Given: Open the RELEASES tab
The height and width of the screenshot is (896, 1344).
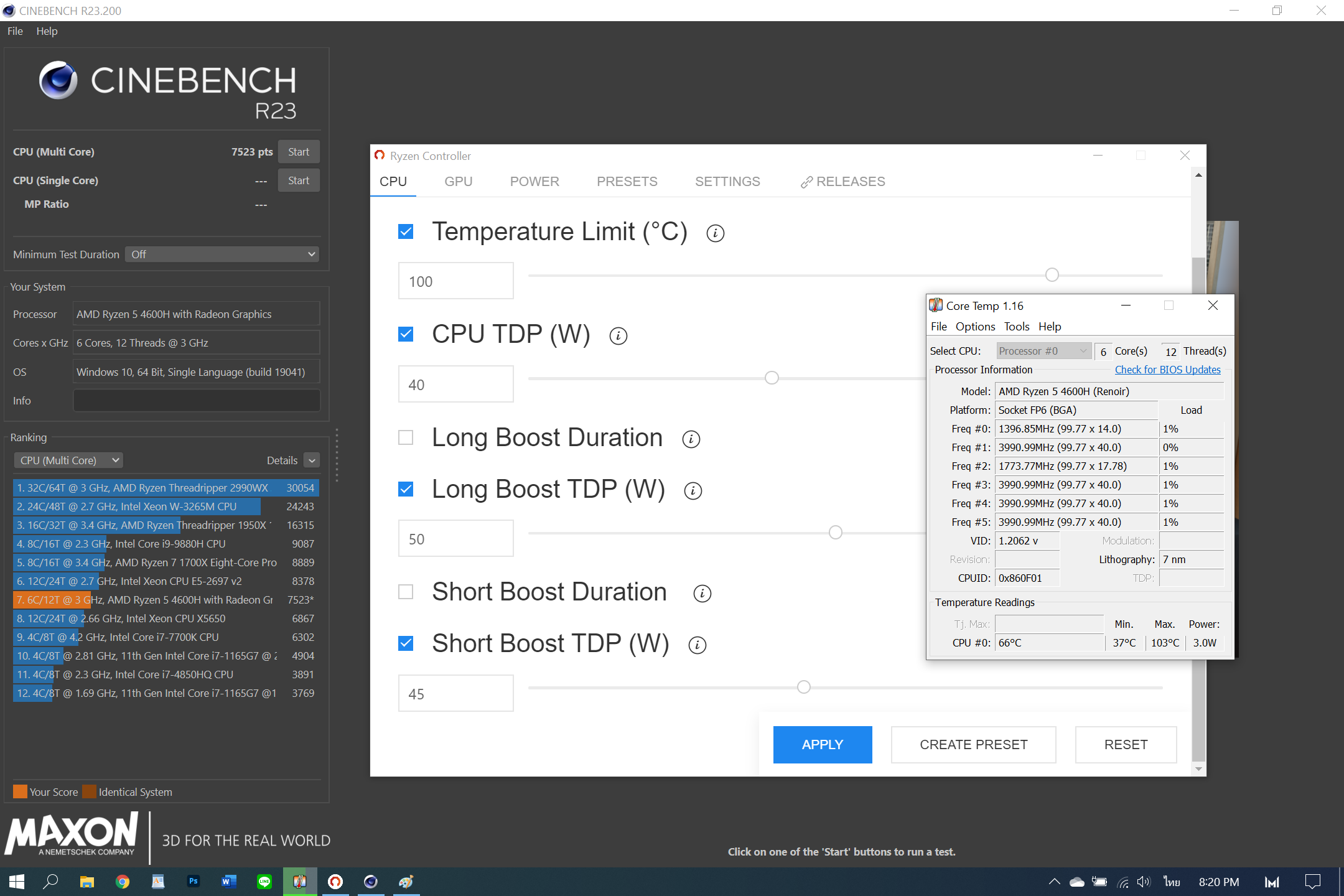Looking at the screenshot, I should (843, 182).
